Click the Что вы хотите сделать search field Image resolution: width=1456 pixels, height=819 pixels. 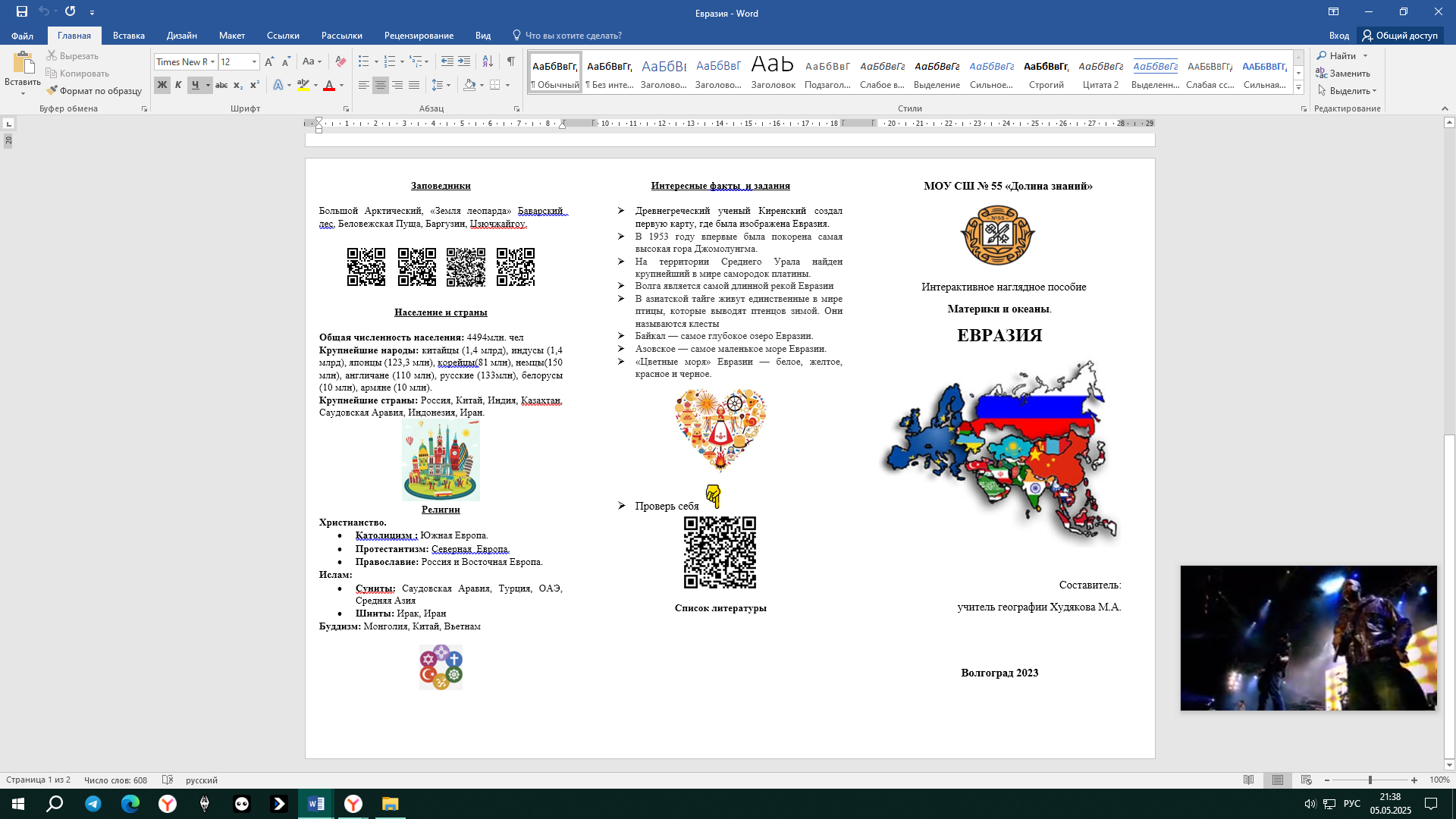point(567,36)
